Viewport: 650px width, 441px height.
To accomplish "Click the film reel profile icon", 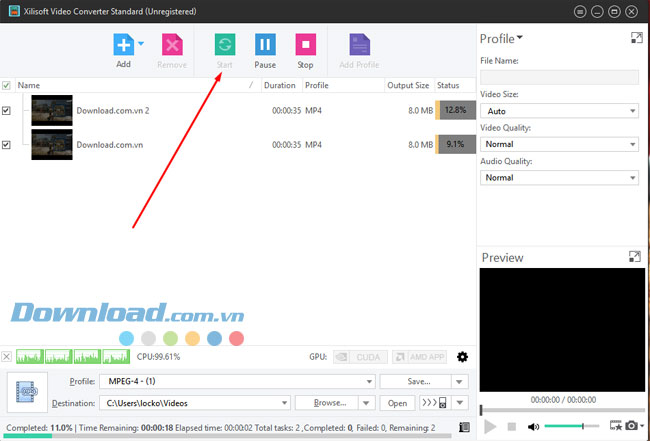I will pyautogui.click(x=27, y=392).
